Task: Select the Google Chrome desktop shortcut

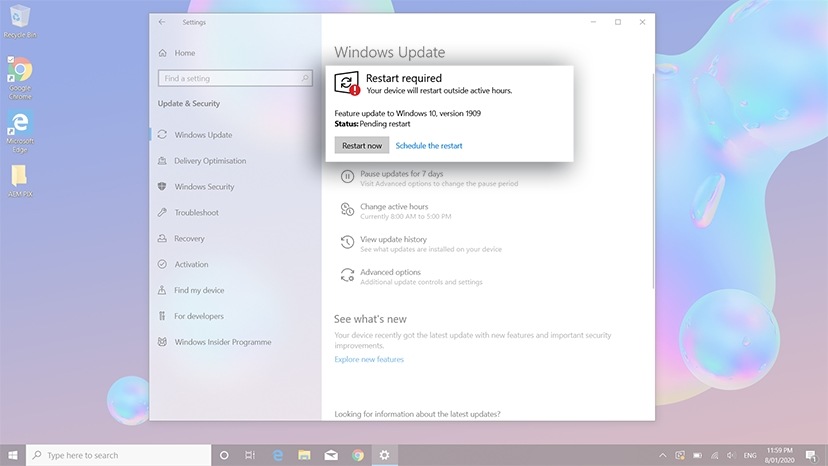Action: (20, 77)
